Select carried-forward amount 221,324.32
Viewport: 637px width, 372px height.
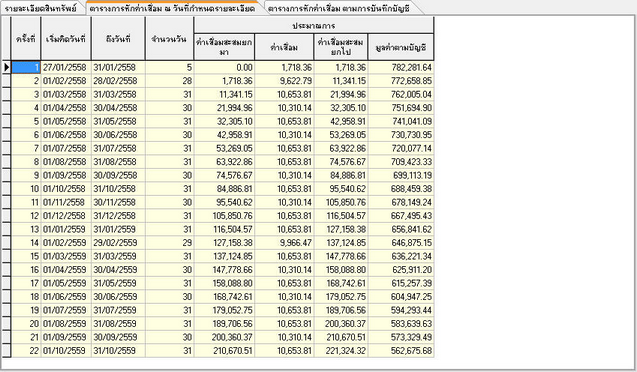[x=340, y=350]
